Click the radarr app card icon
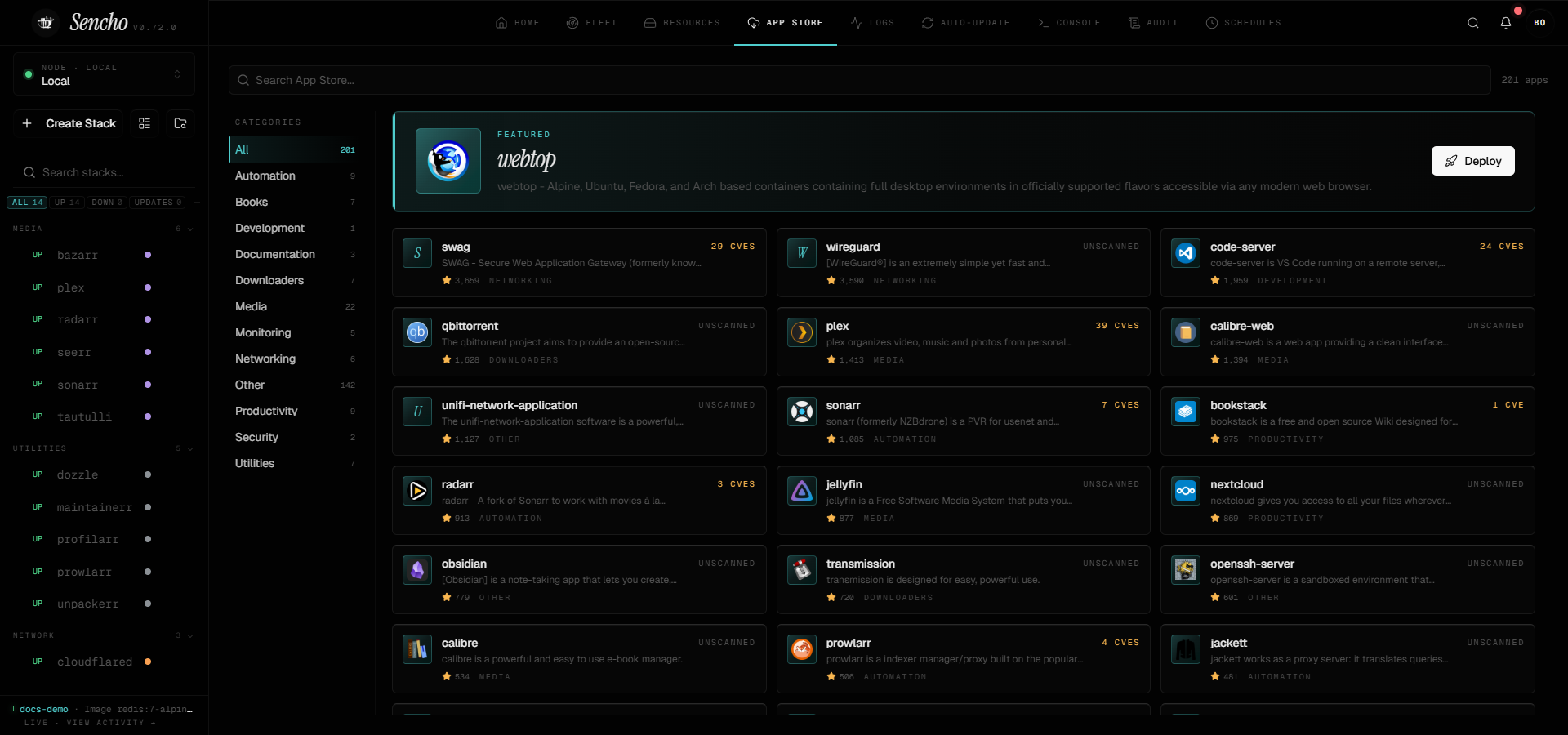The height and width of the screenshot is (735, 1568). (x=417, y=491)
